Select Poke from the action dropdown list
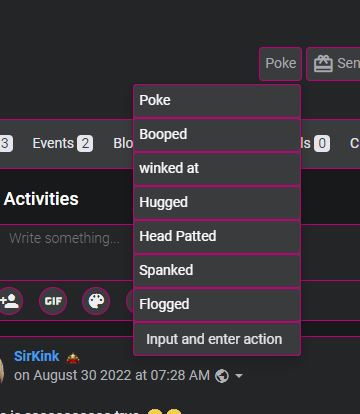Screen dimensions: 360x414 click(217, 101)
